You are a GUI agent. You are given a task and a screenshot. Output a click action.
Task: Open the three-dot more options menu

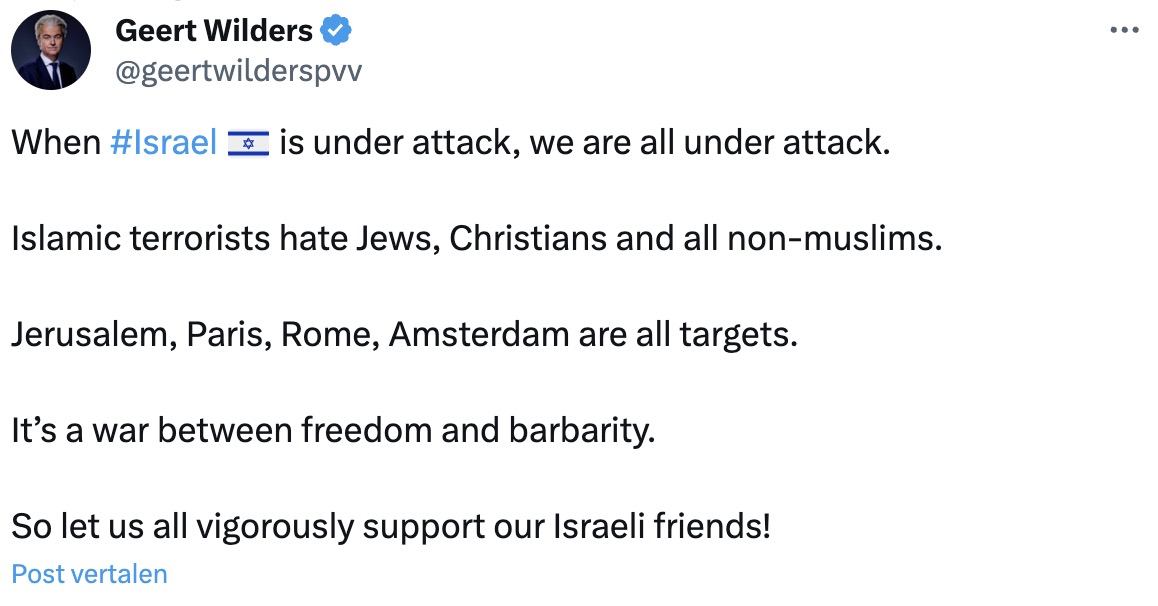pyautogui.click(x=1125, y=30)
